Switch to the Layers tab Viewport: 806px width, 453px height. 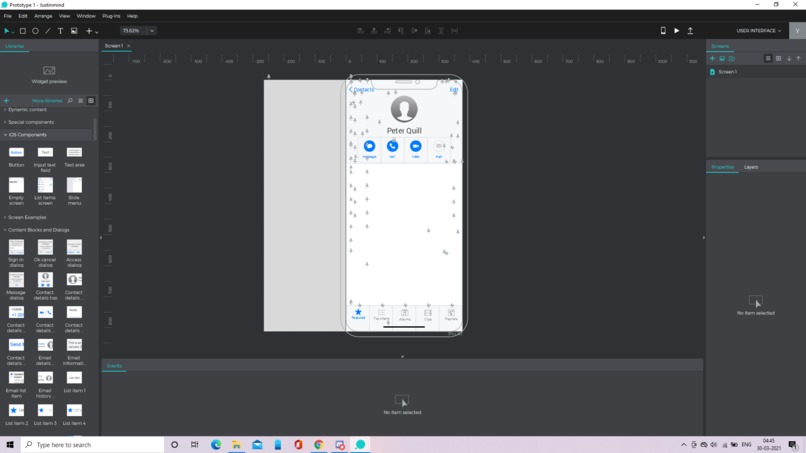pos(751,167)
